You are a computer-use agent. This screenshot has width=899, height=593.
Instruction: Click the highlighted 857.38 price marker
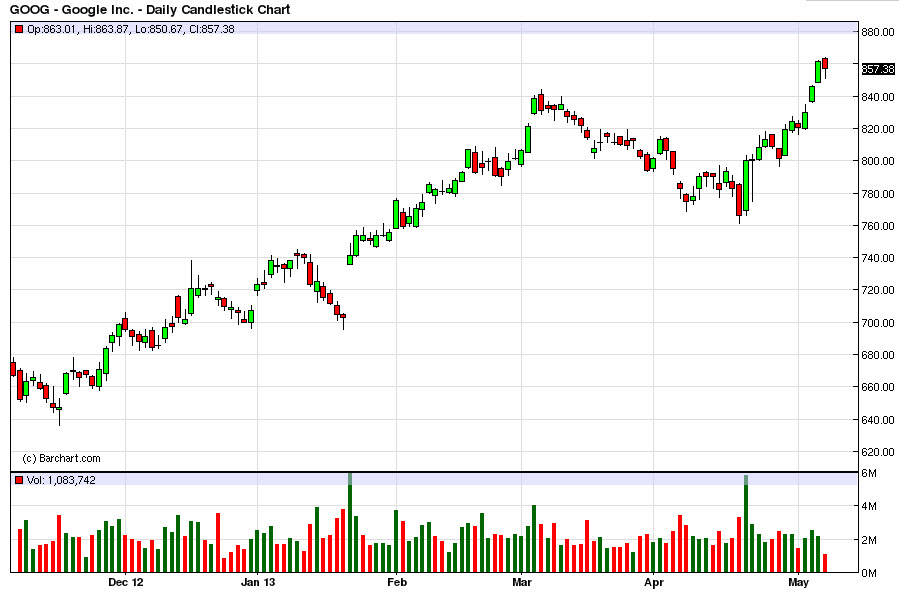[878, 69]
